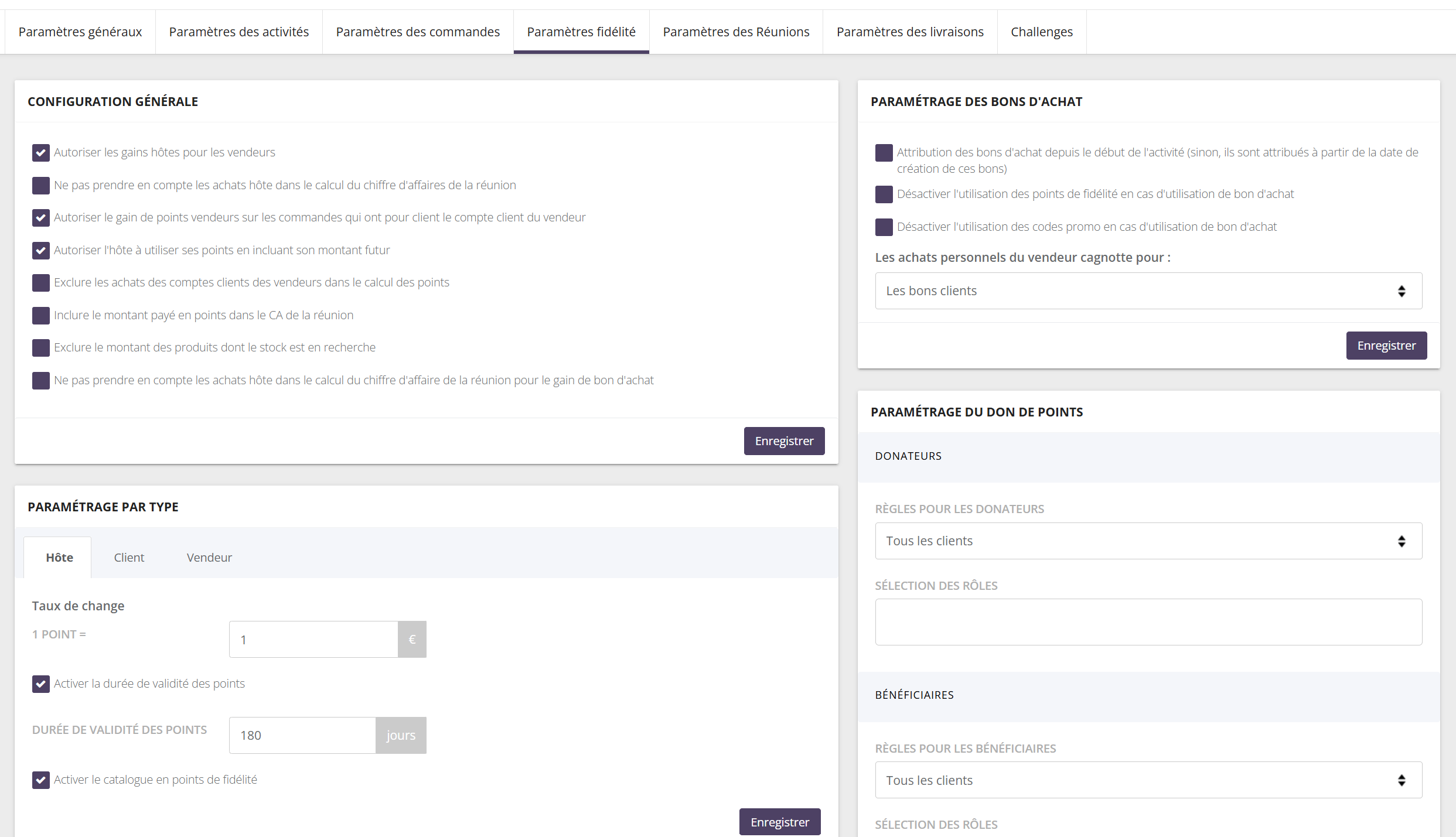Check 'Attribution des bons d'achat depuis le début'
Image resolution: width=1456 pixels, height=837 pixels.
884,153
